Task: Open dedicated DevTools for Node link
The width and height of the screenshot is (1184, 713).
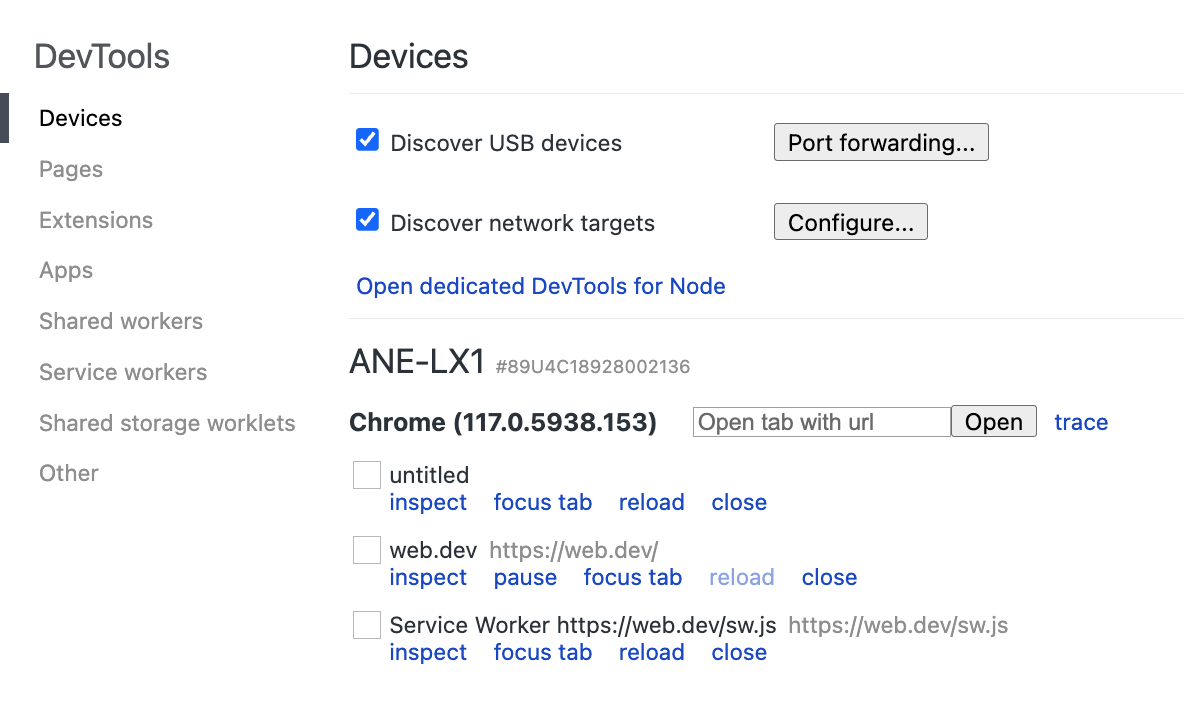Action: click(541, 286)
